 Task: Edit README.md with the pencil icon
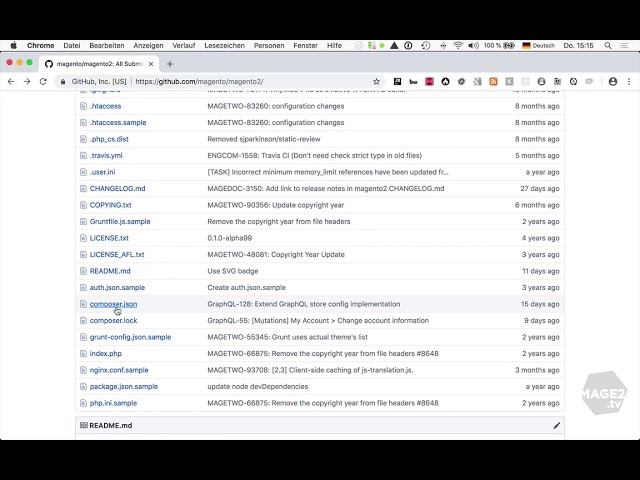click(x=556, y=426)
